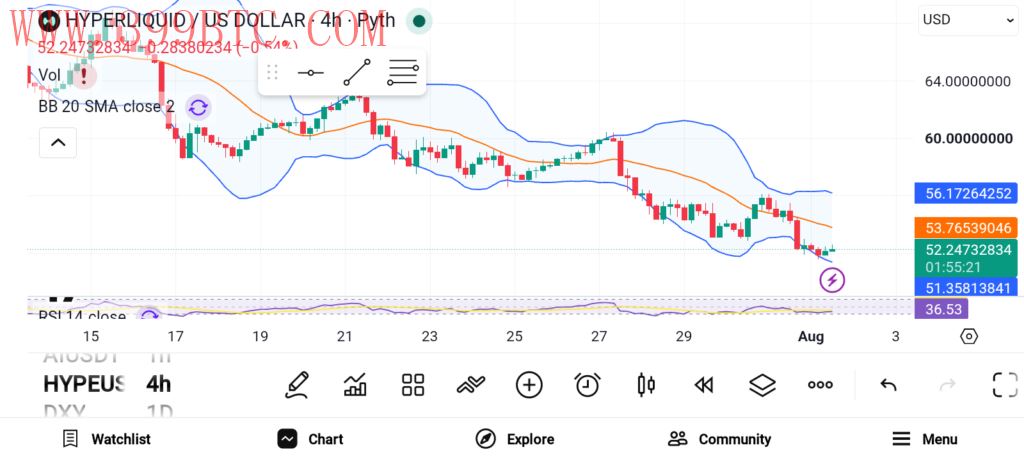Open the Watchlist tab
This screenshot has width=1024, height=461.
(x=106, y=439)
